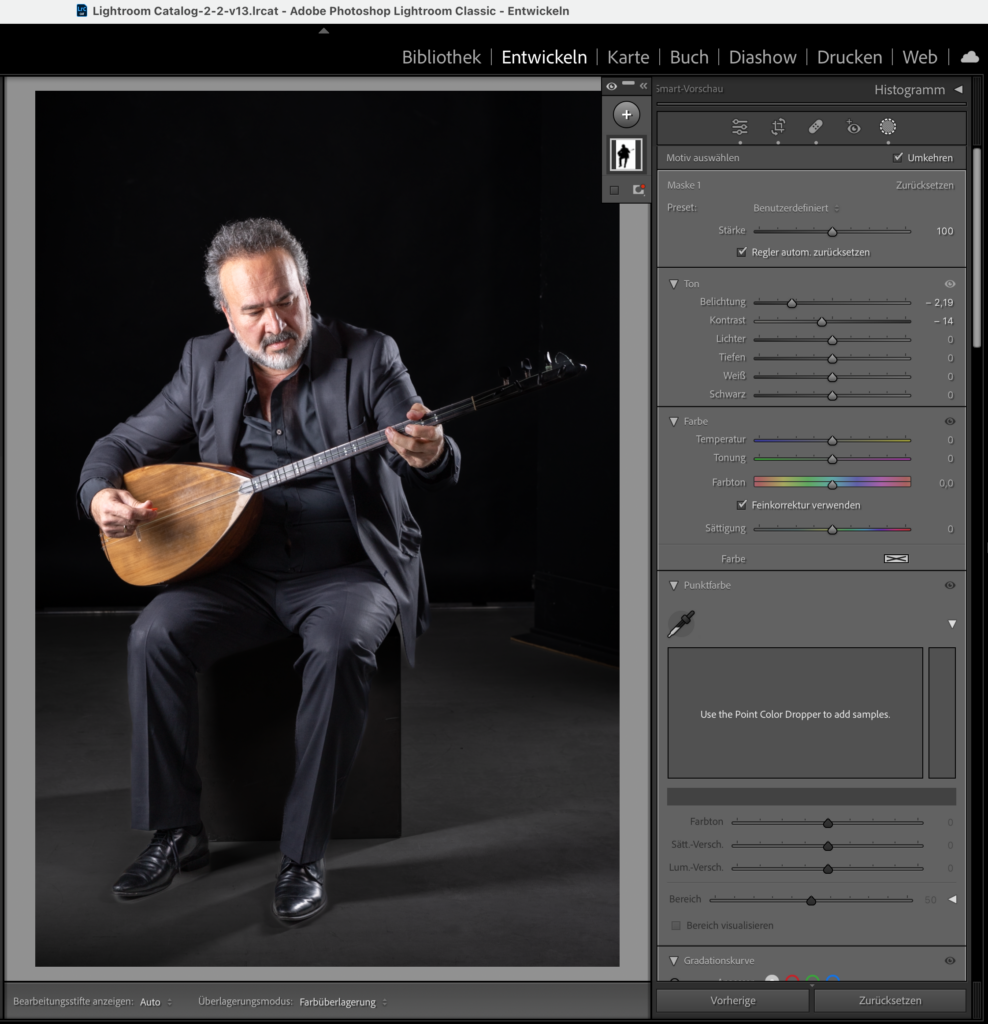The height and width of the screenshot is (1024, 988).
Task: Open Bearbeitungsstifte anzeigen Auto dropdown
Action: pos(156,1002)
